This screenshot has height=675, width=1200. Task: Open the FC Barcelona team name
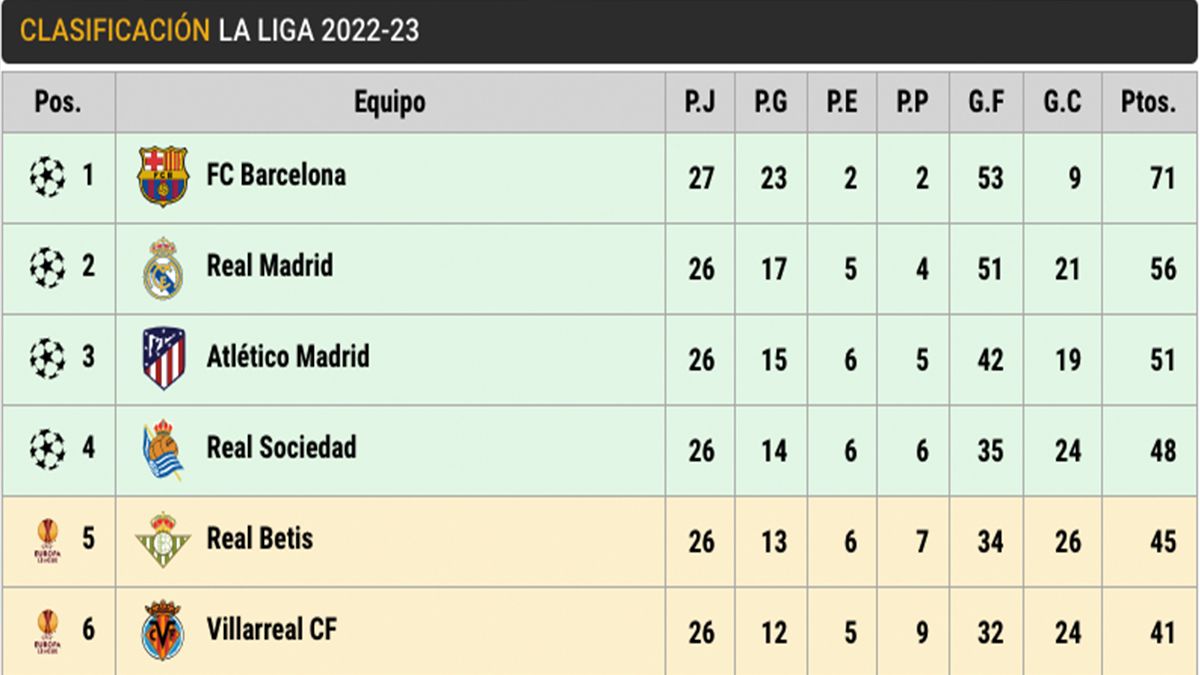[x=276, y=176]
